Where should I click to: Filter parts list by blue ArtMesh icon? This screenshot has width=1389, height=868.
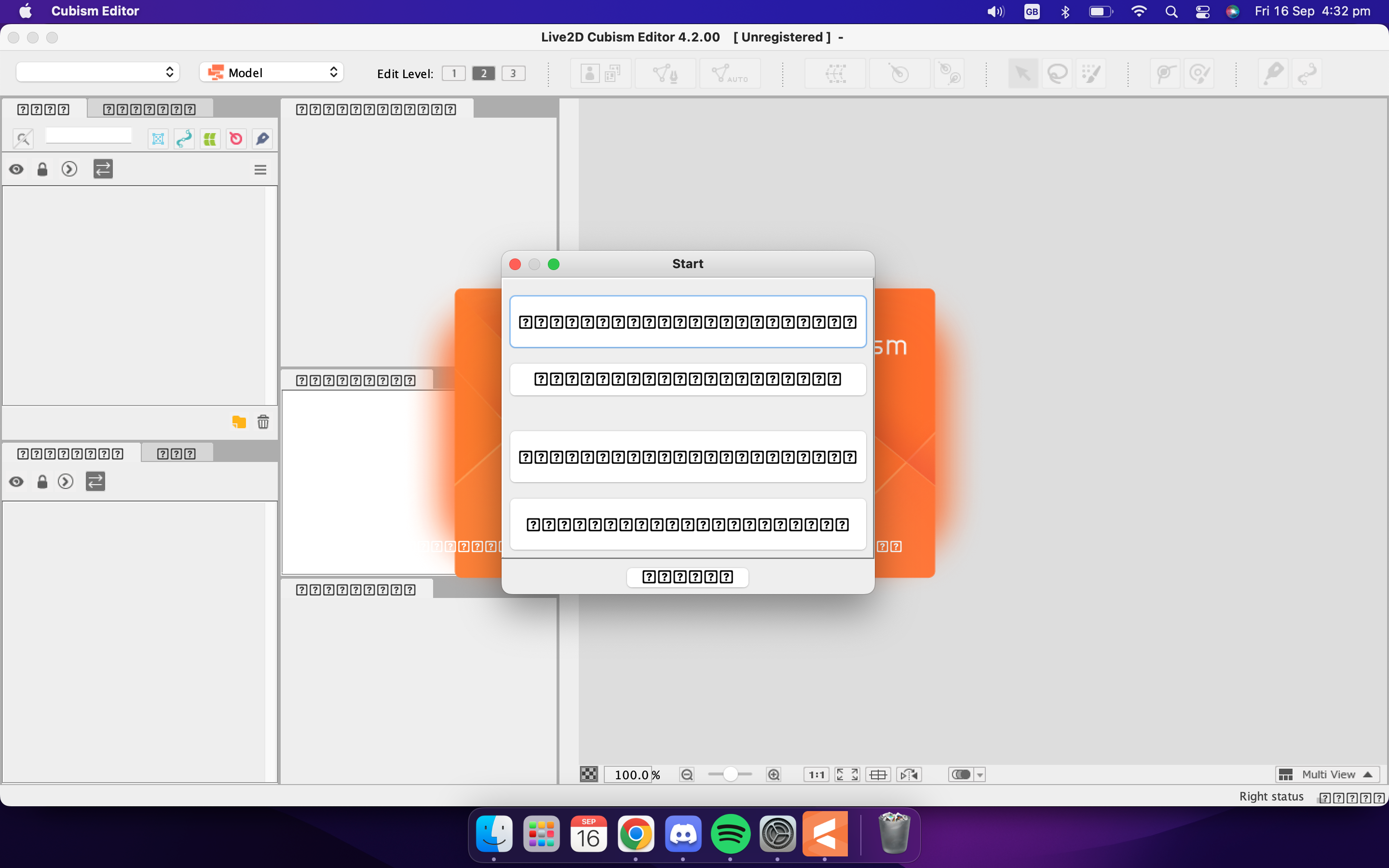click(158, 138)
